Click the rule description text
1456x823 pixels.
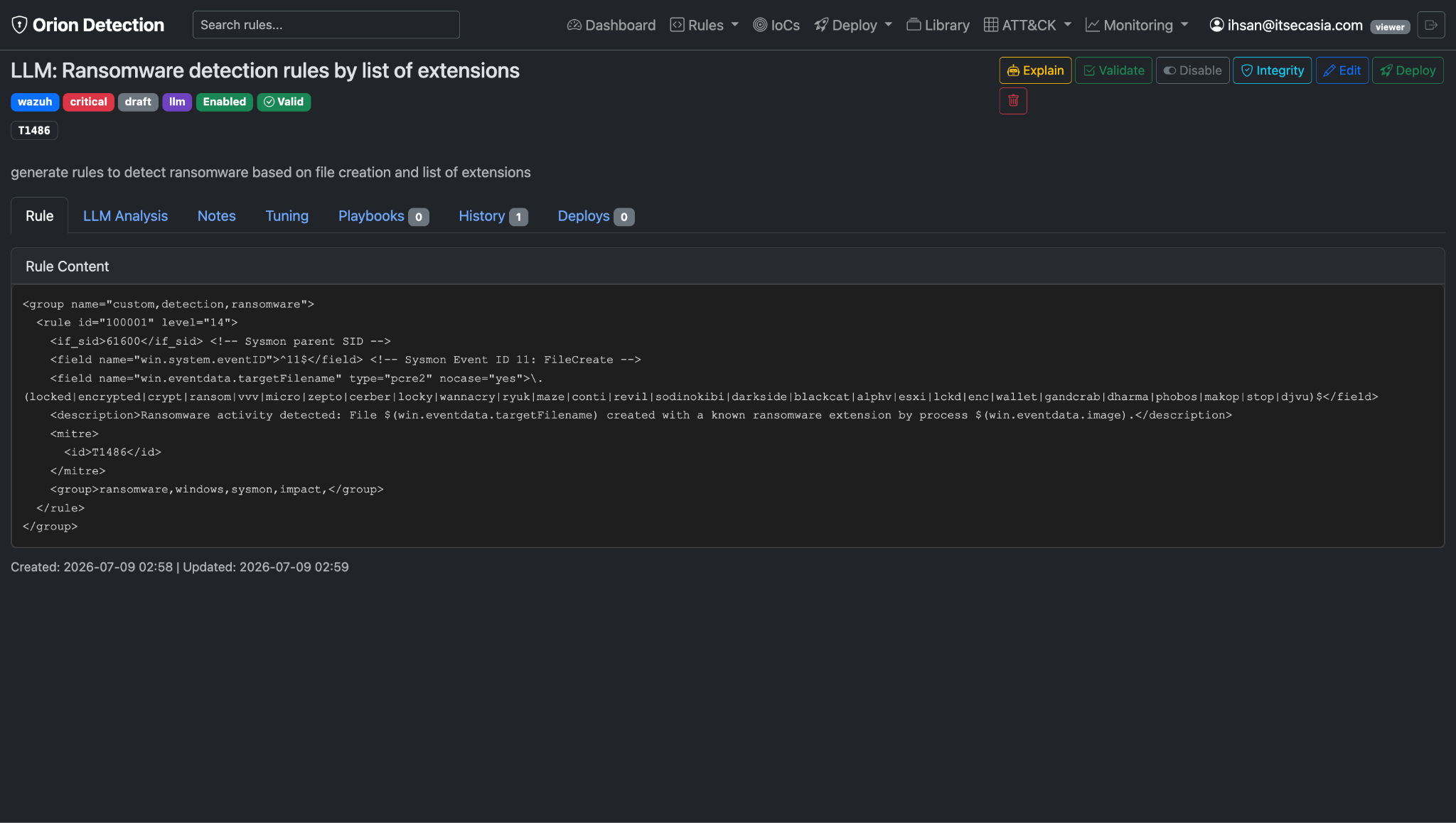271,173
